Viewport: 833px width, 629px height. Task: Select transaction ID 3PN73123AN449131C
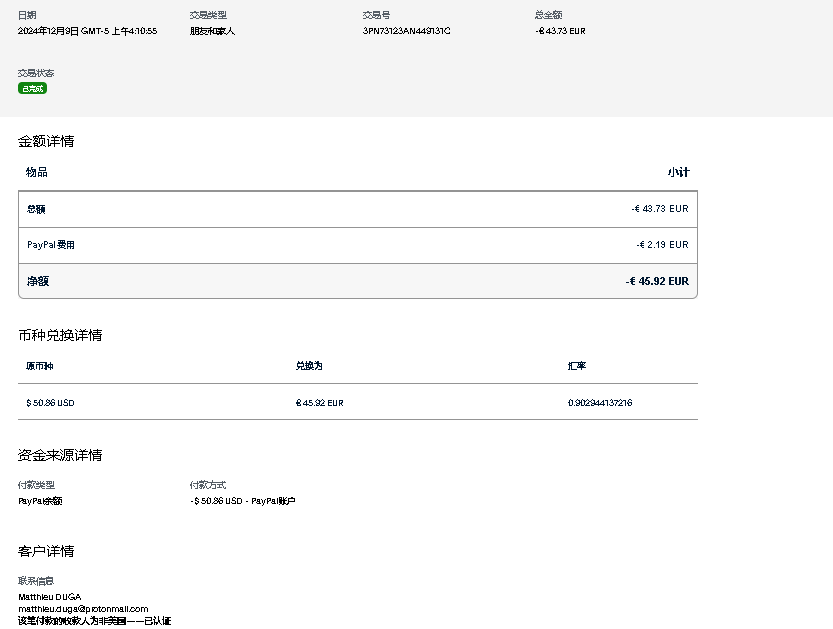coord(406,31)
